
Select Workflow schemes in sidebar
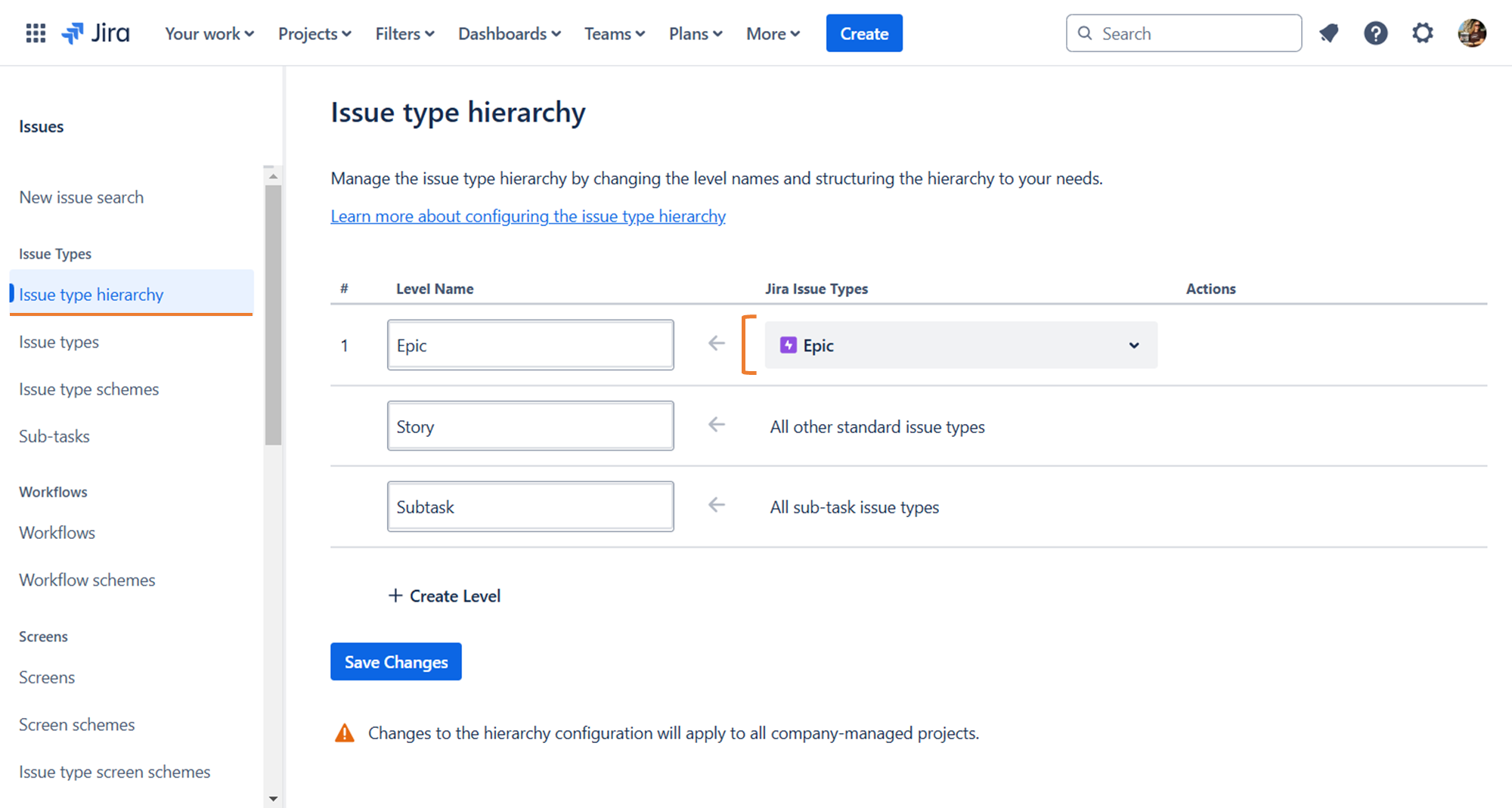point(86,580)
